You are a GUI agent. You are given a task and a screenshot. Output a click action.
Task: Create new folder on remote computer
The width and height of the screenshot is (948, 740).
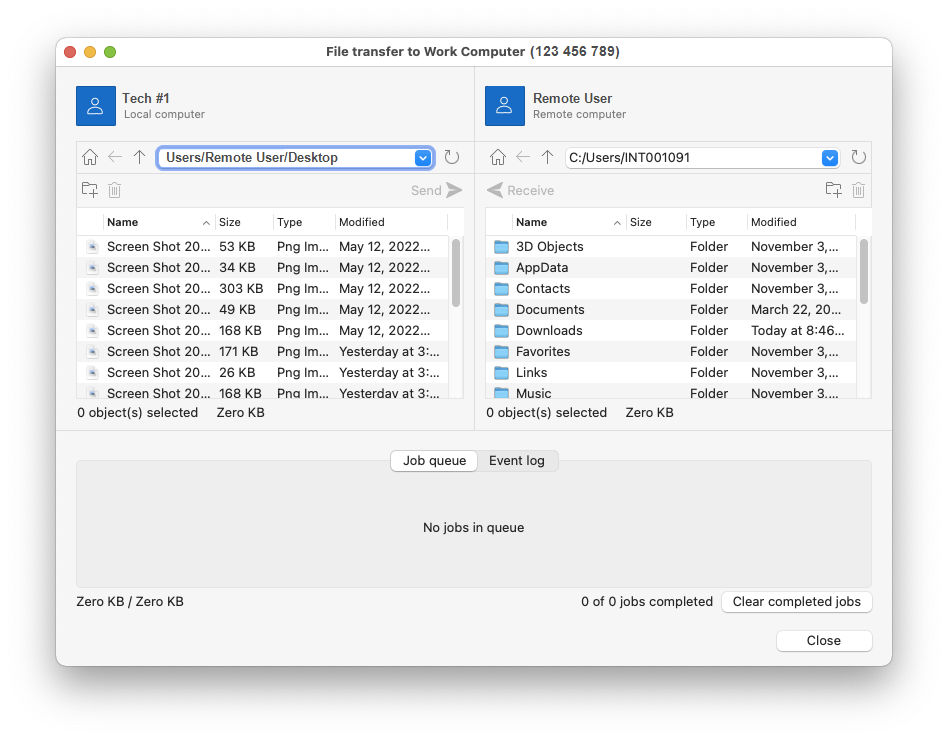tap(834, 190)
